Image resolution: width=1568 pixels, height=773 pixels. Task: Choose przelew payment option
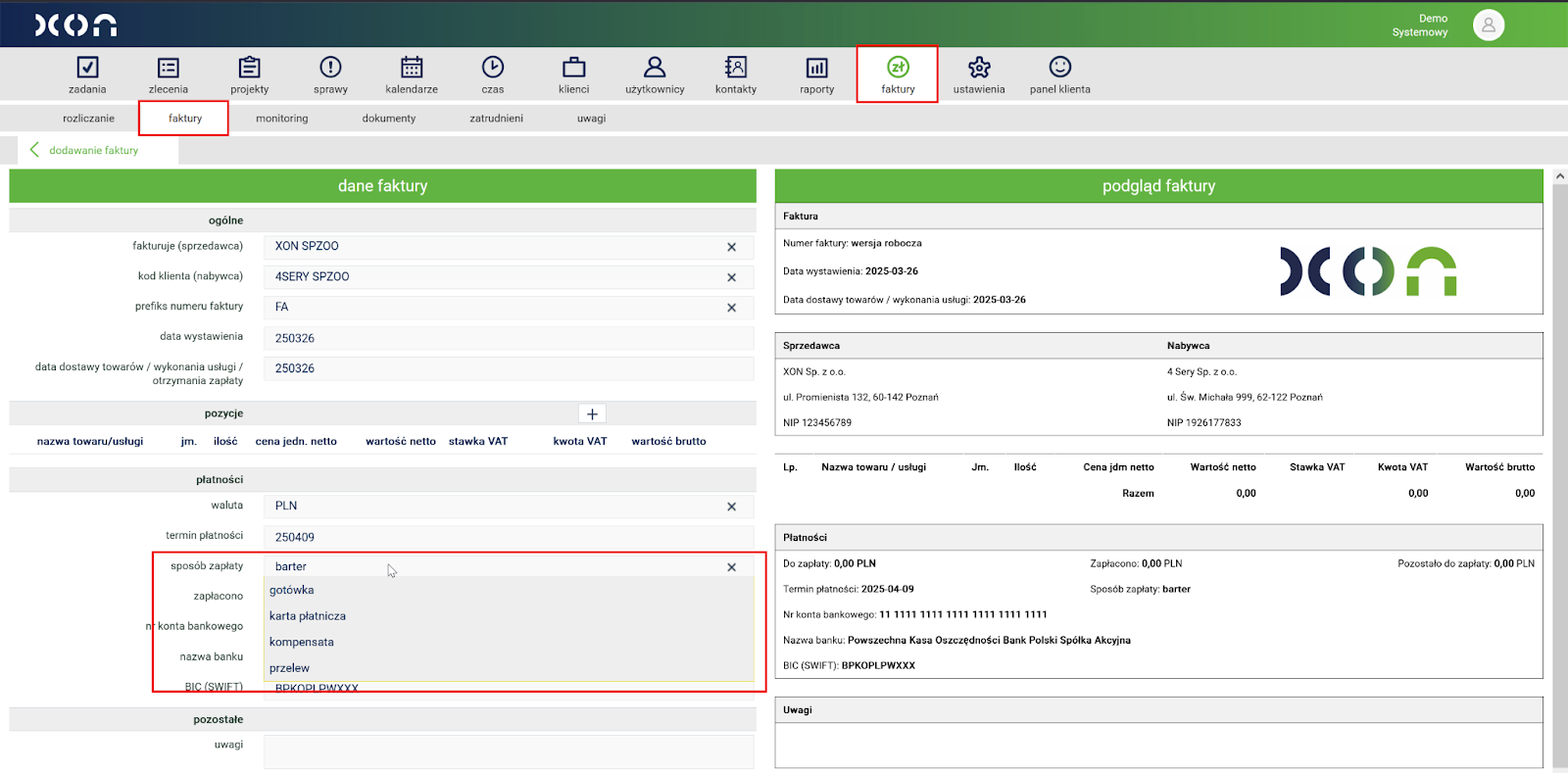[509, 668]
